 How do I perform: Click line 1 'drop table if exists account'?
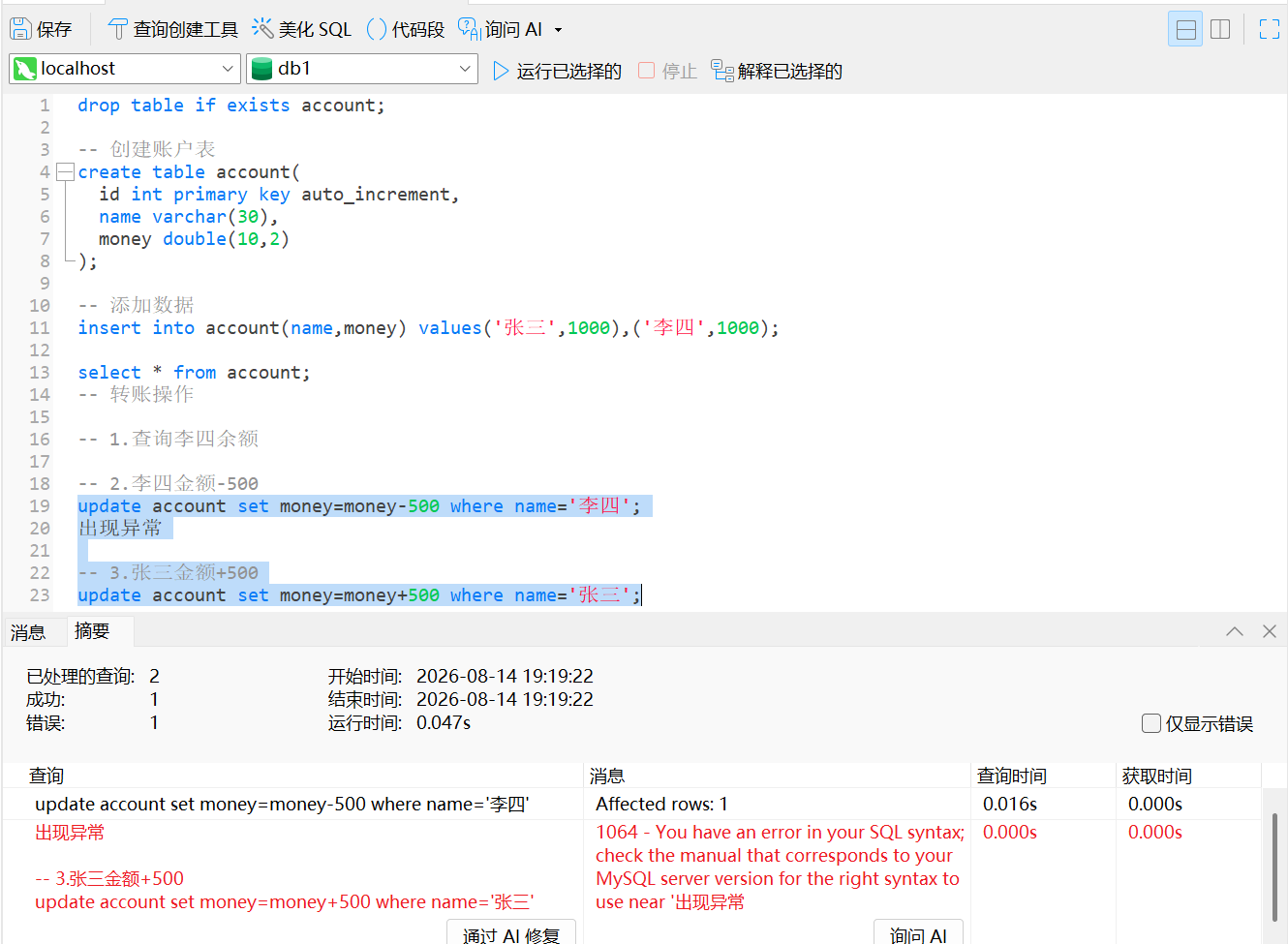point(230,106)
